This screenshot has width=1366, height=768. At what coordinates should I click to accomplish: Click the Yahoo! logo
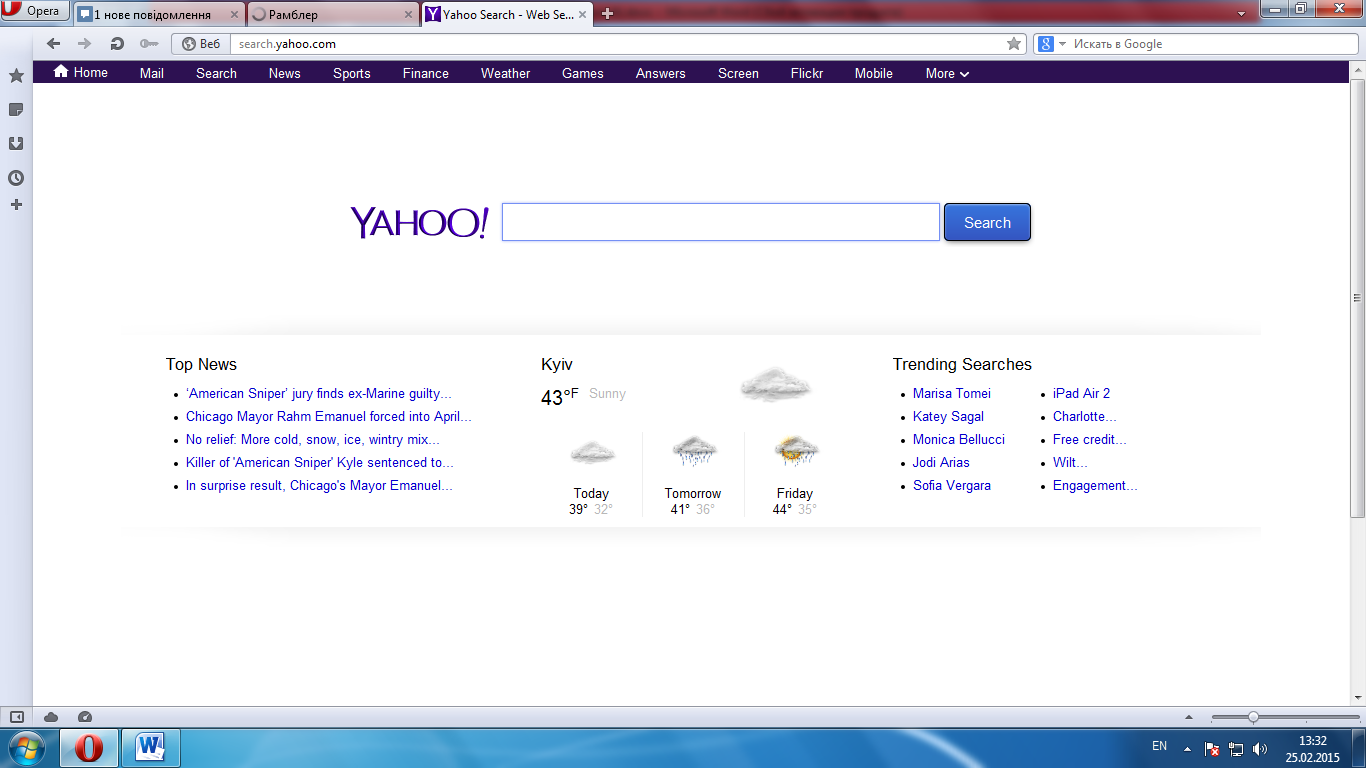(419, 222)
